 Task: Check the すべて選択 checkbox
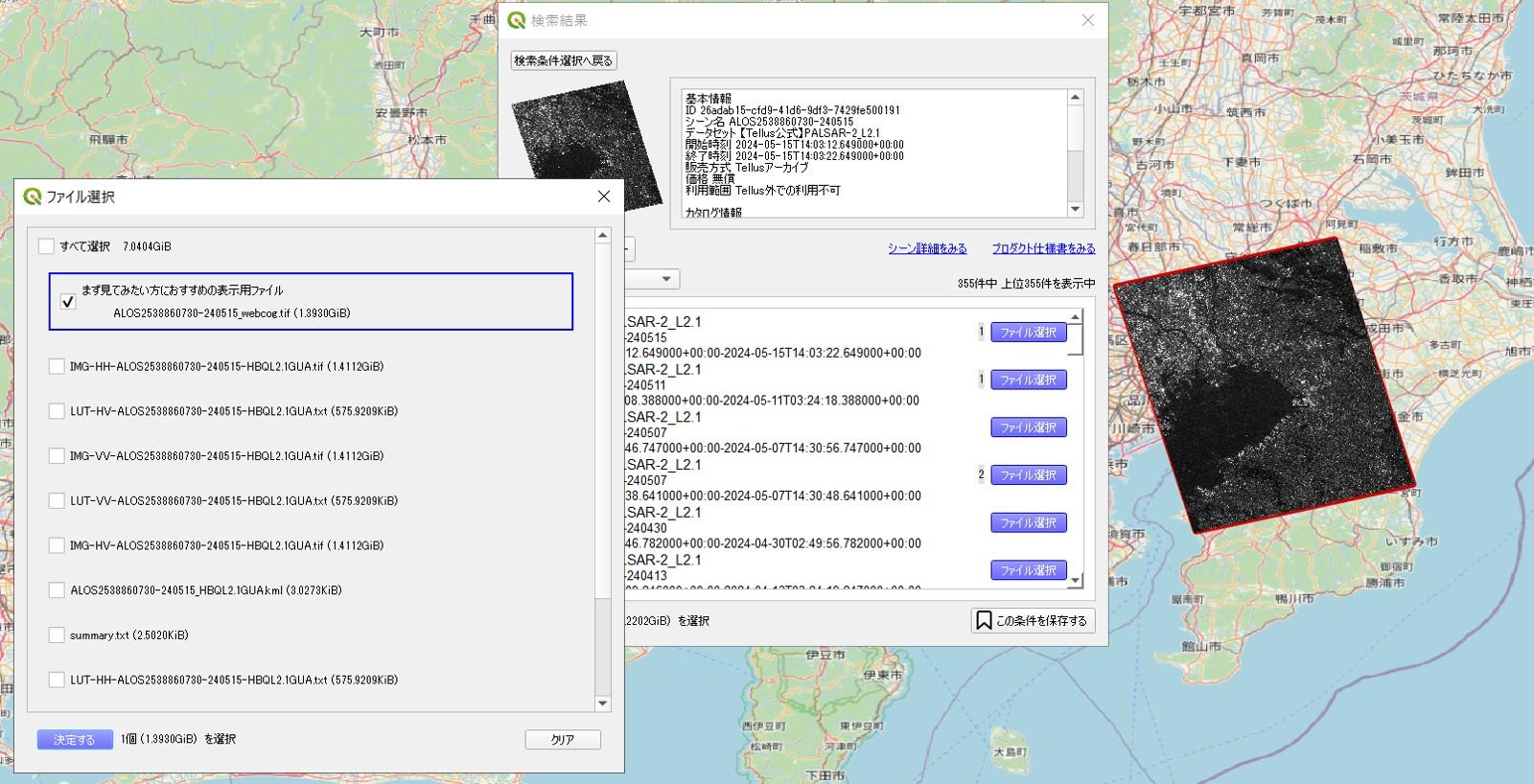point(46,246)
